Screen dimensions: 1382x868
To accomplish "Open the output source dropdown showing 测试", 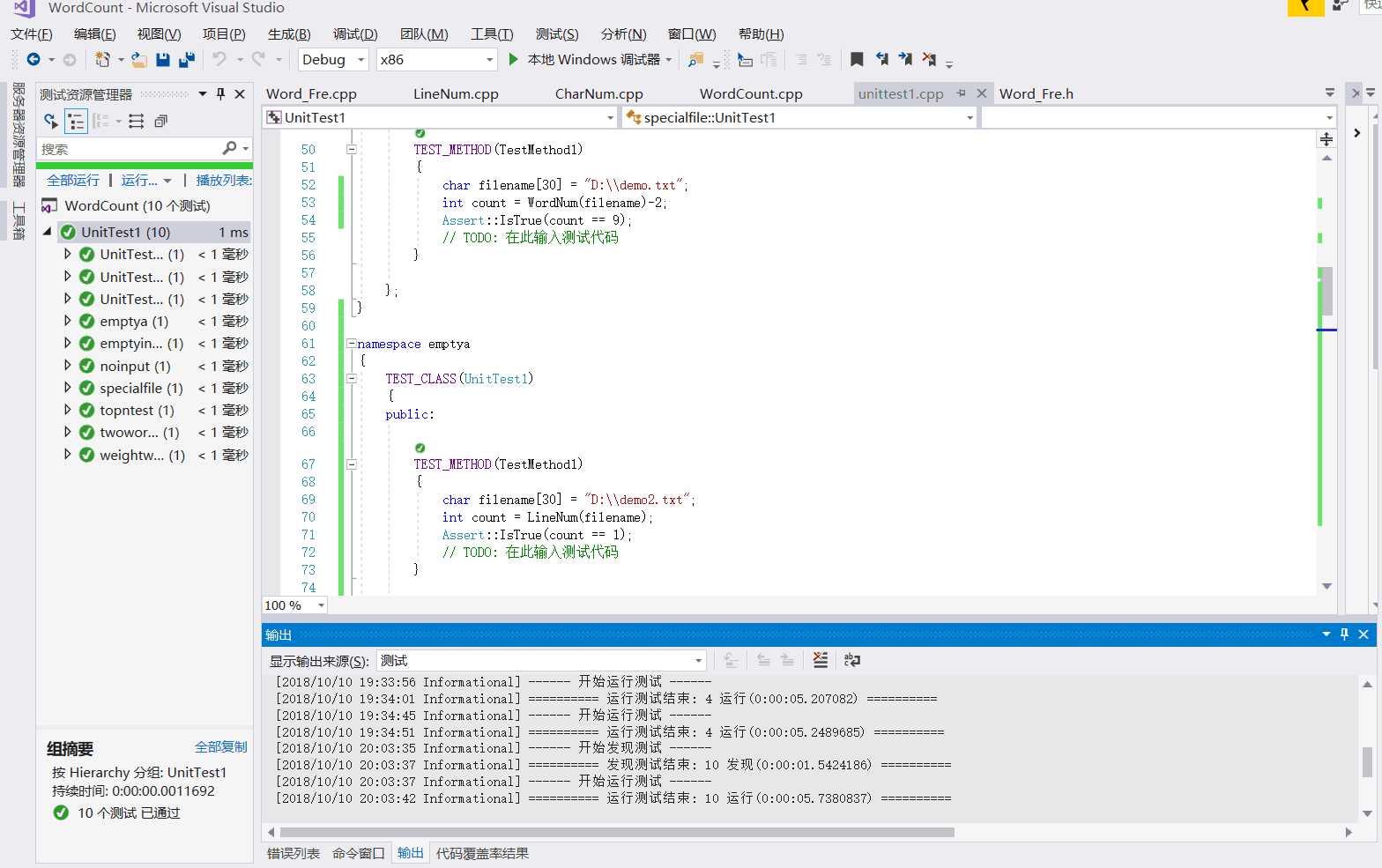I will coord(698,660).
